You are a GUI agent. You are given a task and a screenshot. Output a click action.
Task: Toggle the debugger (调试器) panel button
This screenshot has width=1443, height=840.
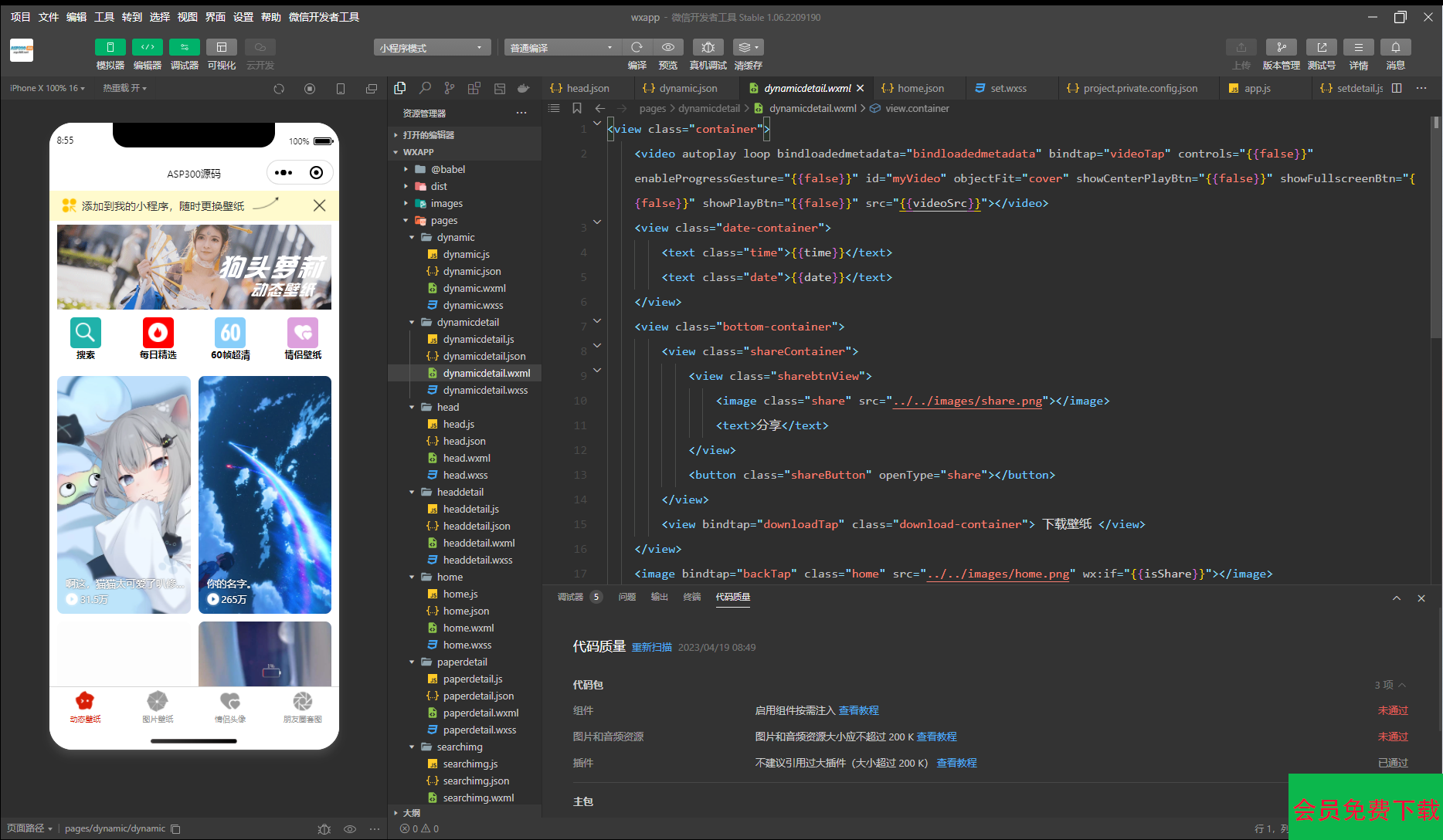(184, 48)
